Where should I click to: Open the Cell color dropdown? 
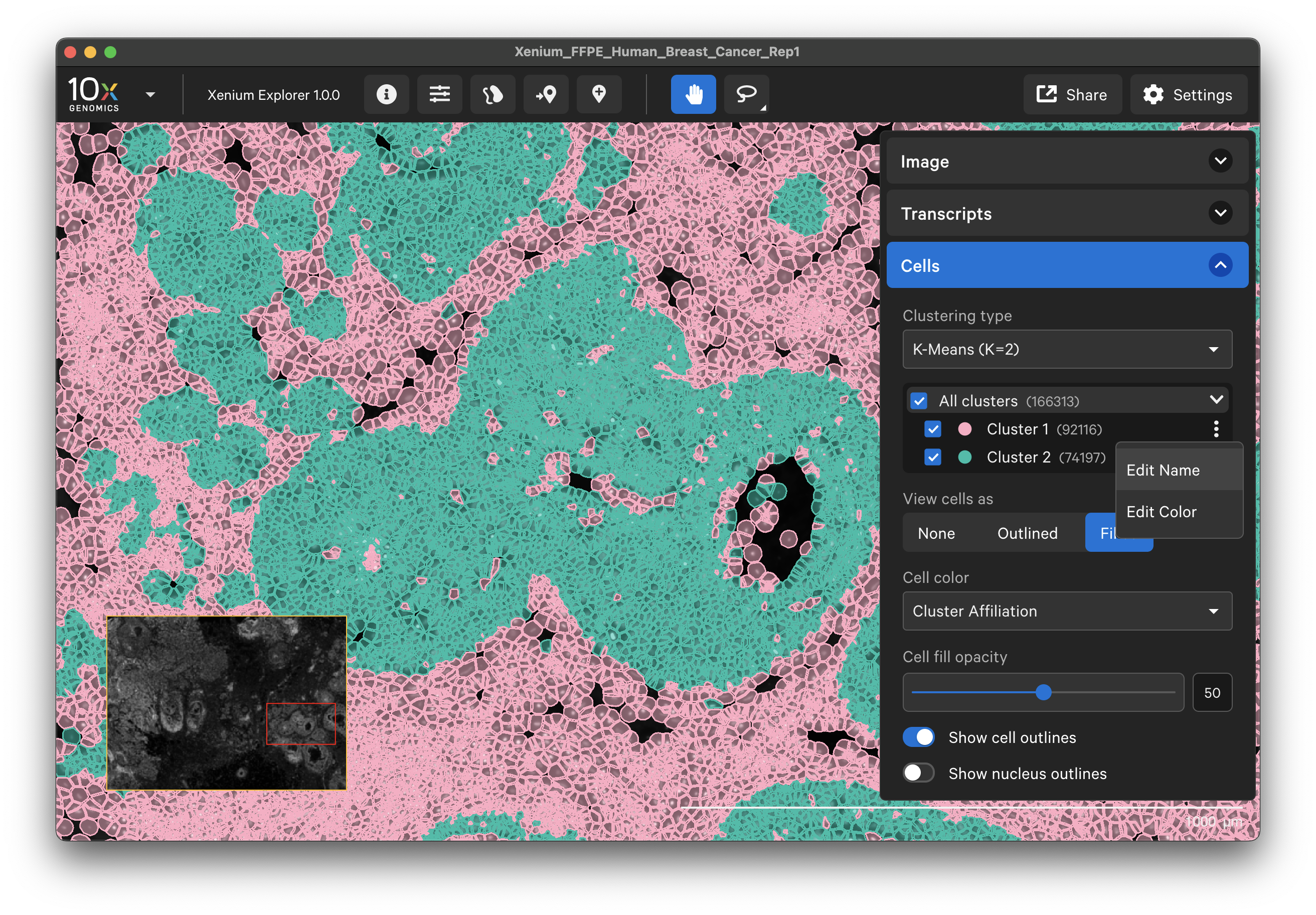click(x=1067, y=611)
